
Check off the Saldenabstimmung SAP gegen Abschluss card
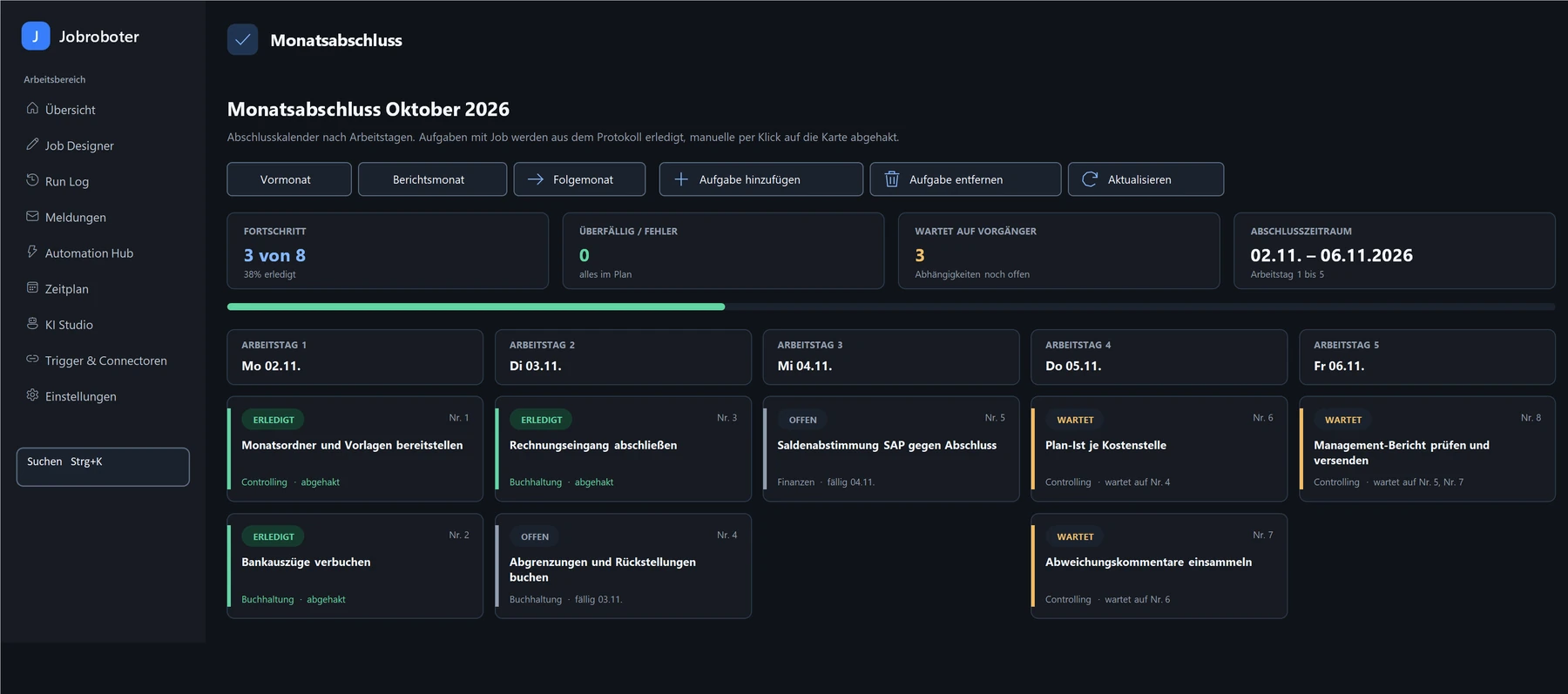click(x=891, y=449)
